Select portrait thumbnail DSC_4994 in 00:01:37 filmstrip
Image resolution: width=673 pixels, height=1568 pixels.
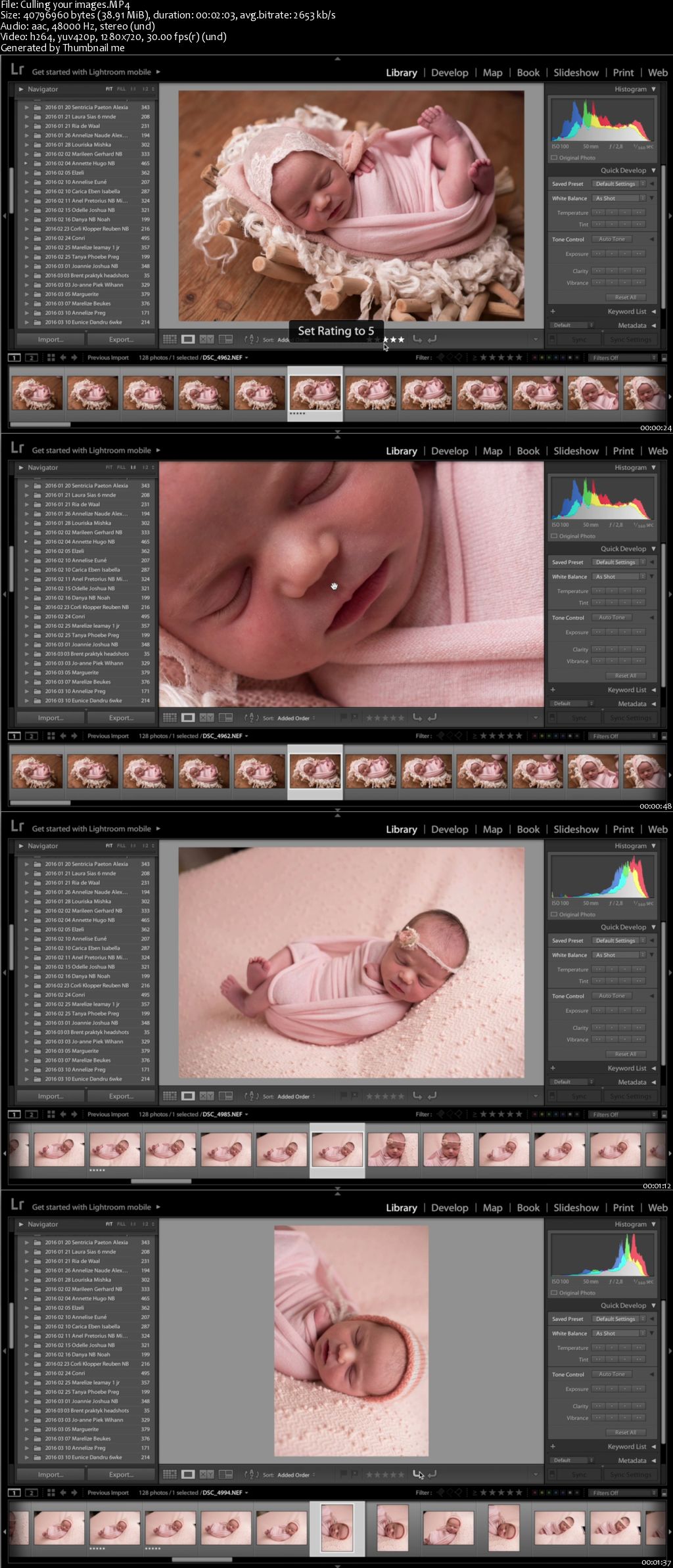click(x=337, y=1528)
